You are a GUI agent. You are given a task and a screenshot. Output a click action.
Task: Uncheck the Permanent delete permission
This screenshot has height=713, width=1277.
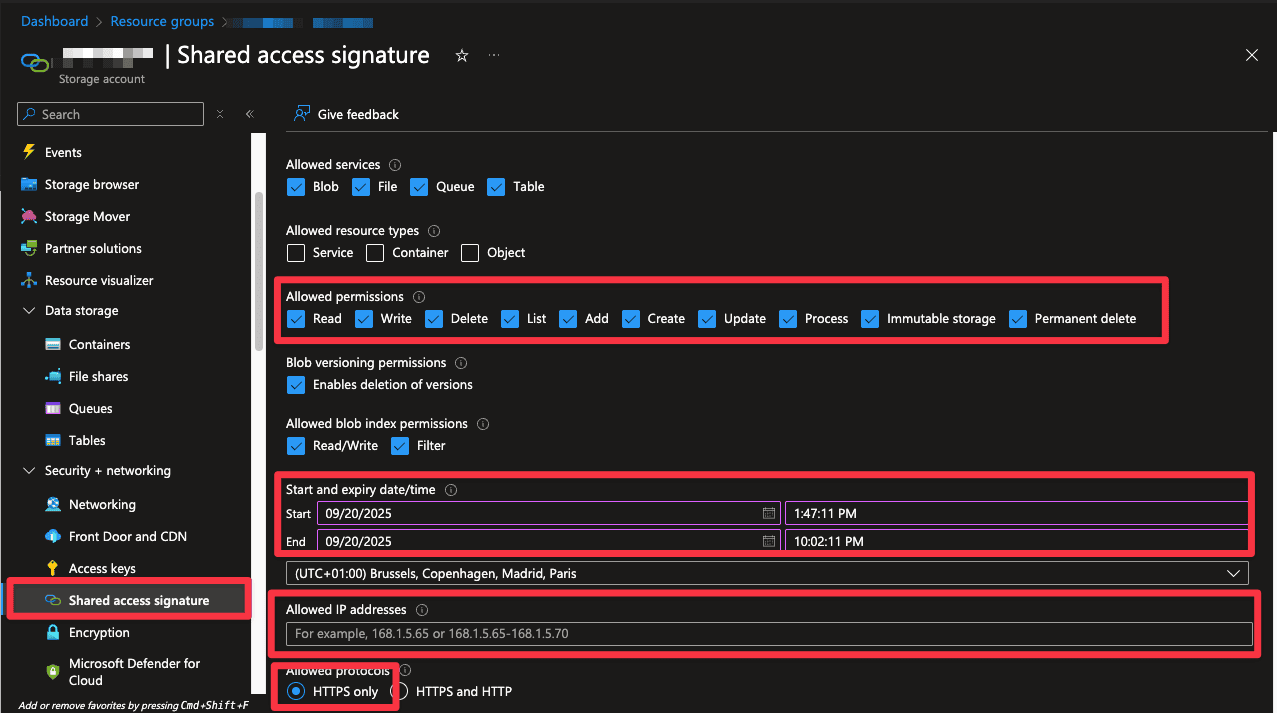click(x=1018, y=319)
